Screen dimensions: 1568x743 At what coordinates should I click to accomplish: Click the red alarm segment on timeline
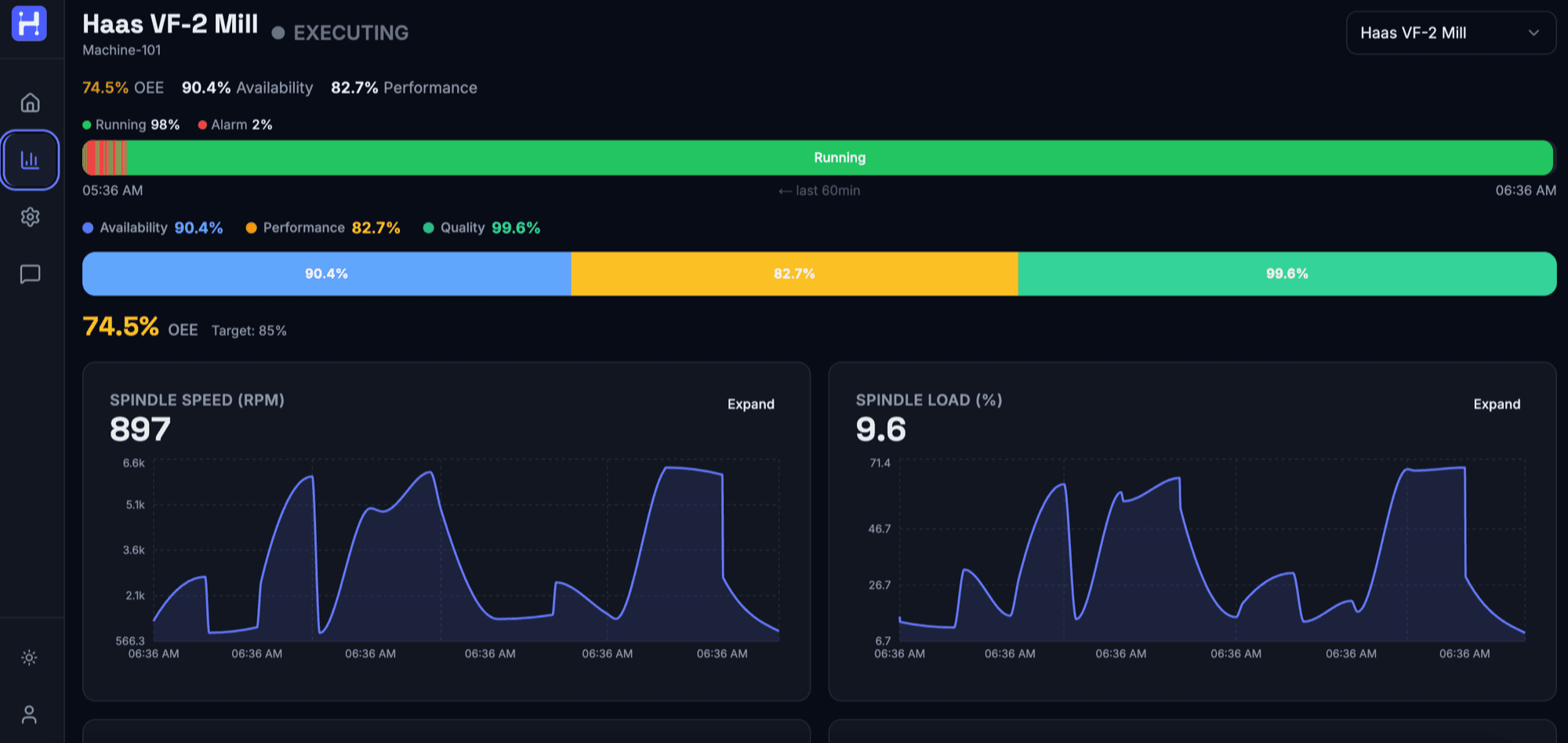tap(89, 158)
